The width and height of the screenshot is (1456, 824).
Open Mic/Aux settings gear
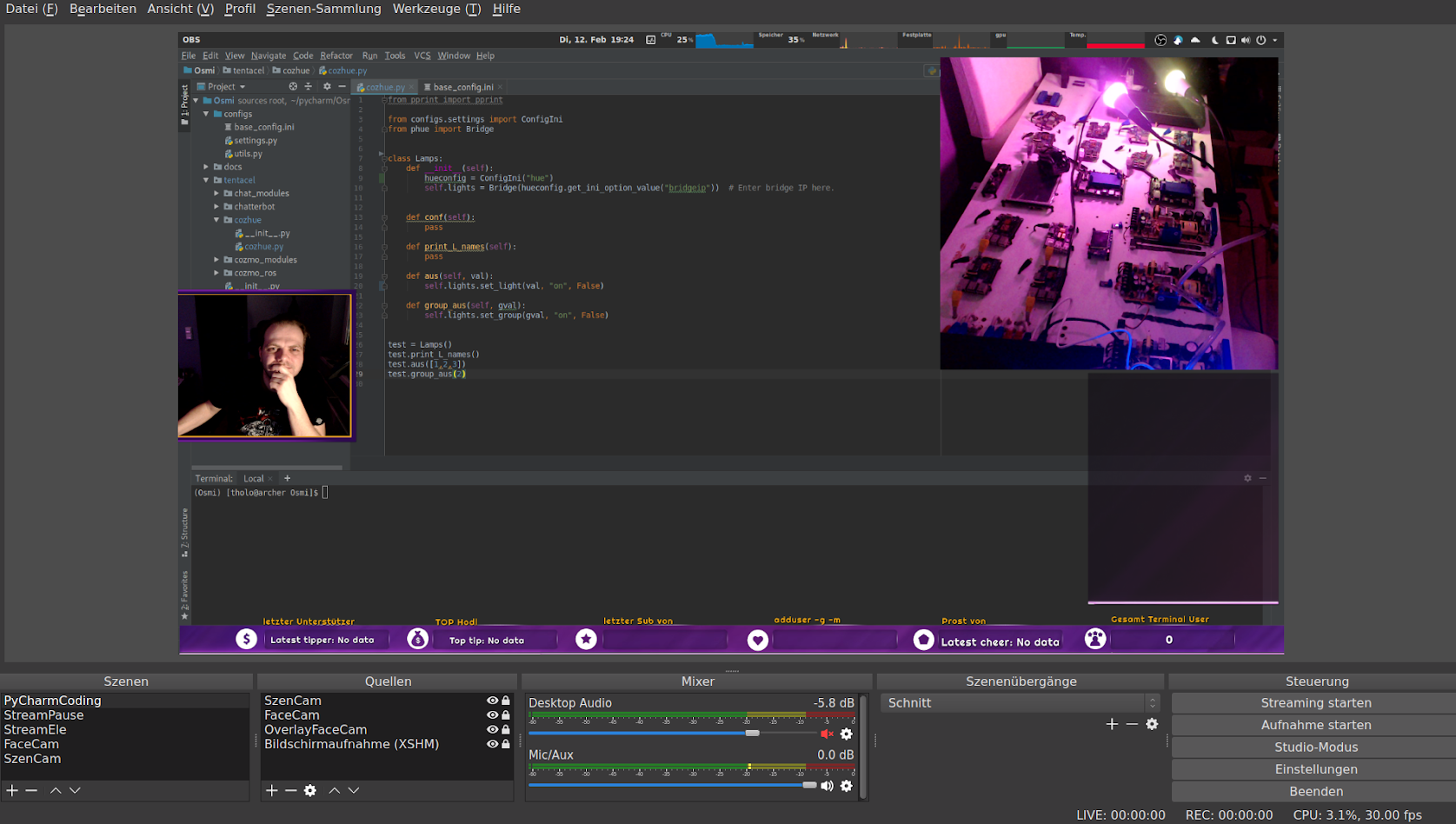click(847, 786)
